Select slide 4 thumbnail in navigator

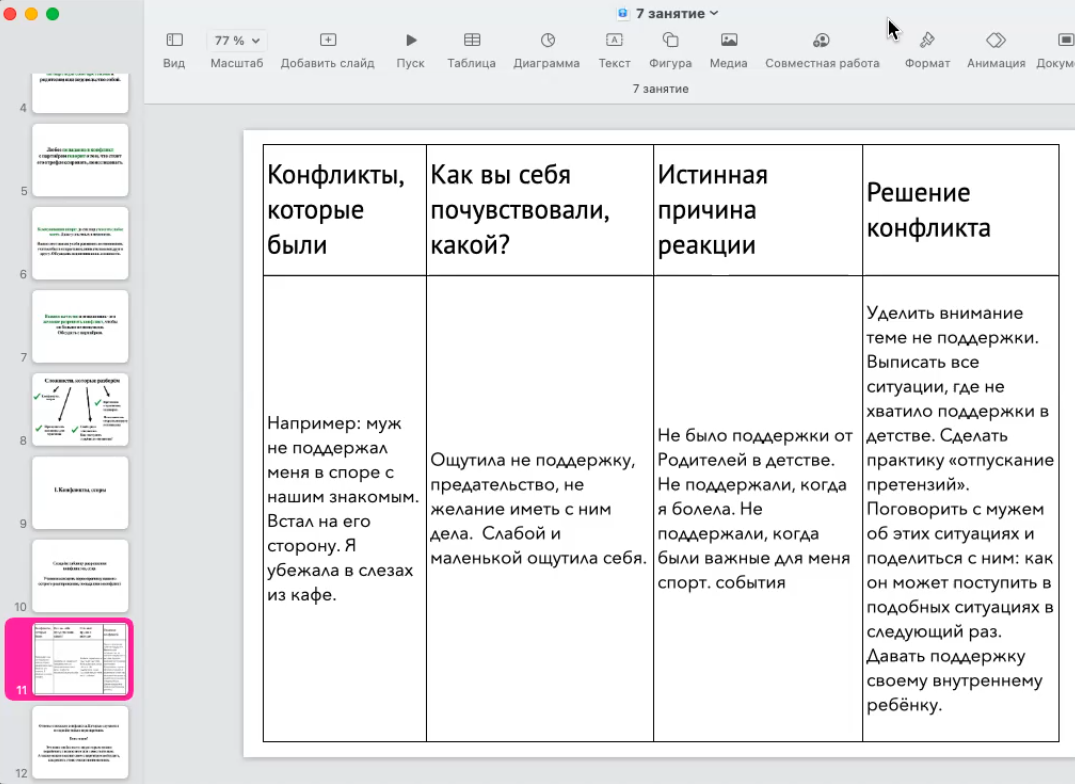pyautogui.click(x=80, y=93)
